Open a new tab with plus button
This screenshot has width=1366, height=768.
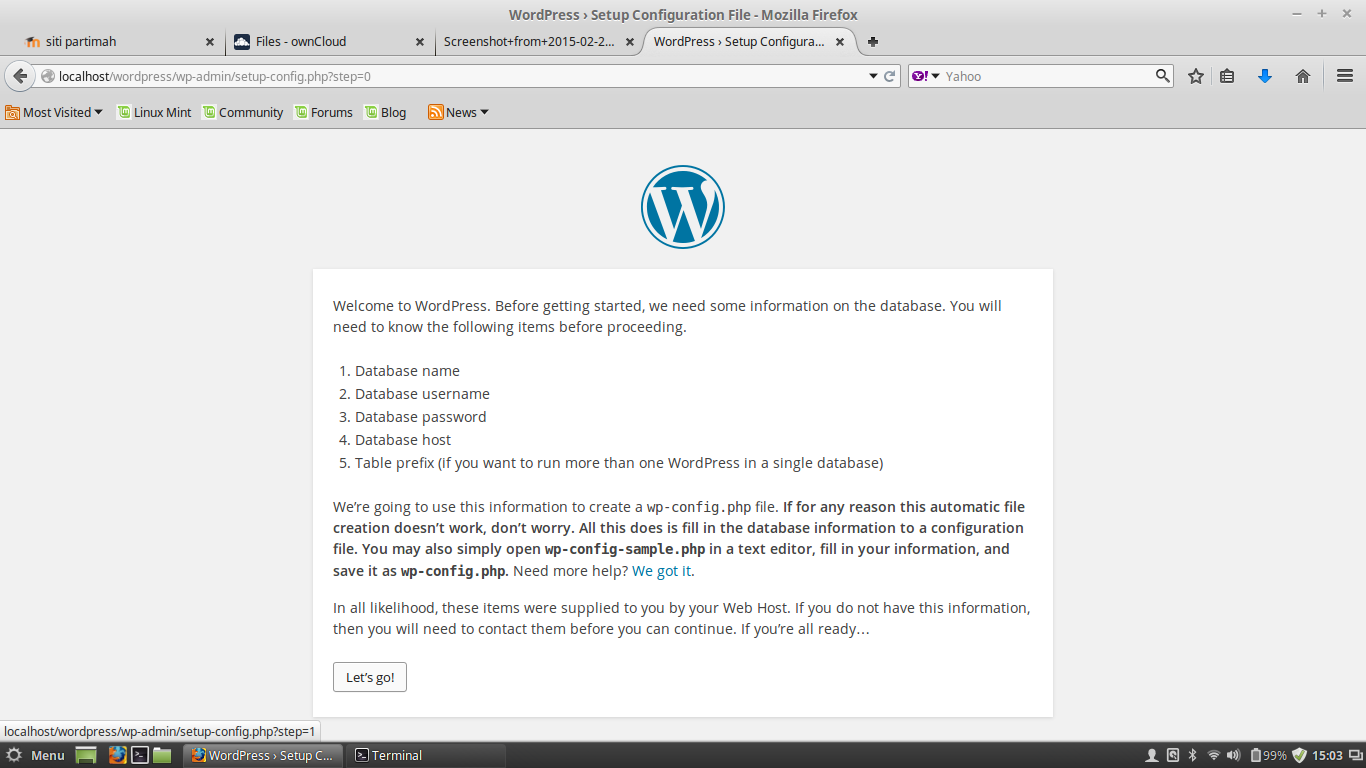(x=873, y=42)
